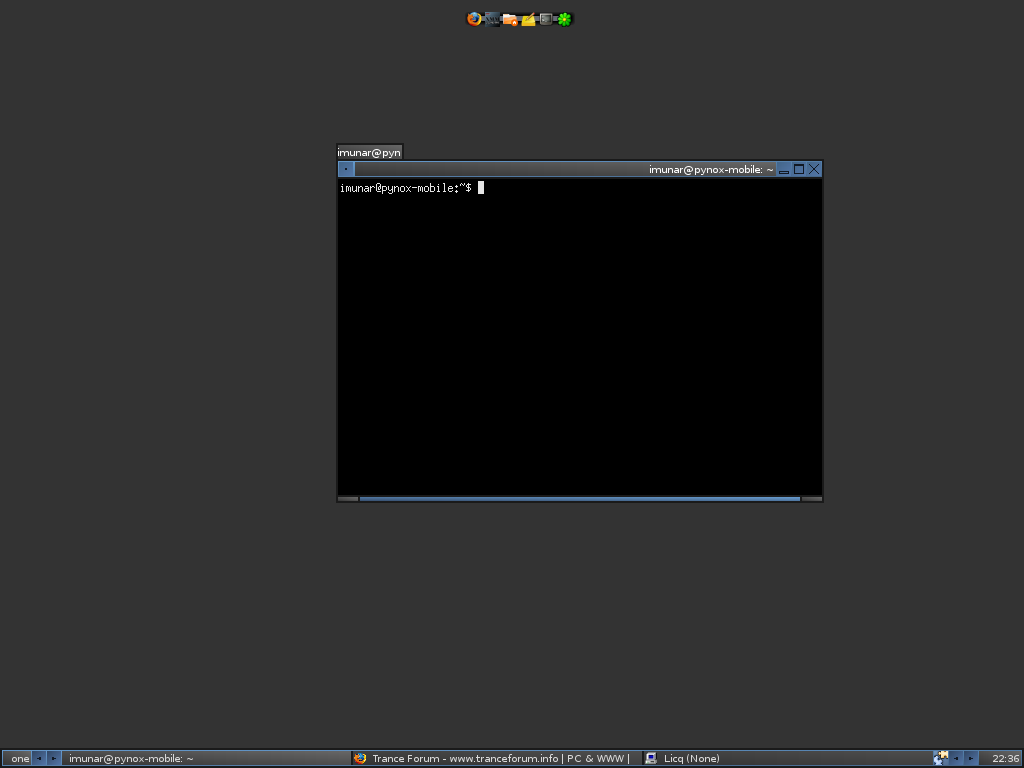
Task: Open the terminal window menu button
Action: (346, 169)
